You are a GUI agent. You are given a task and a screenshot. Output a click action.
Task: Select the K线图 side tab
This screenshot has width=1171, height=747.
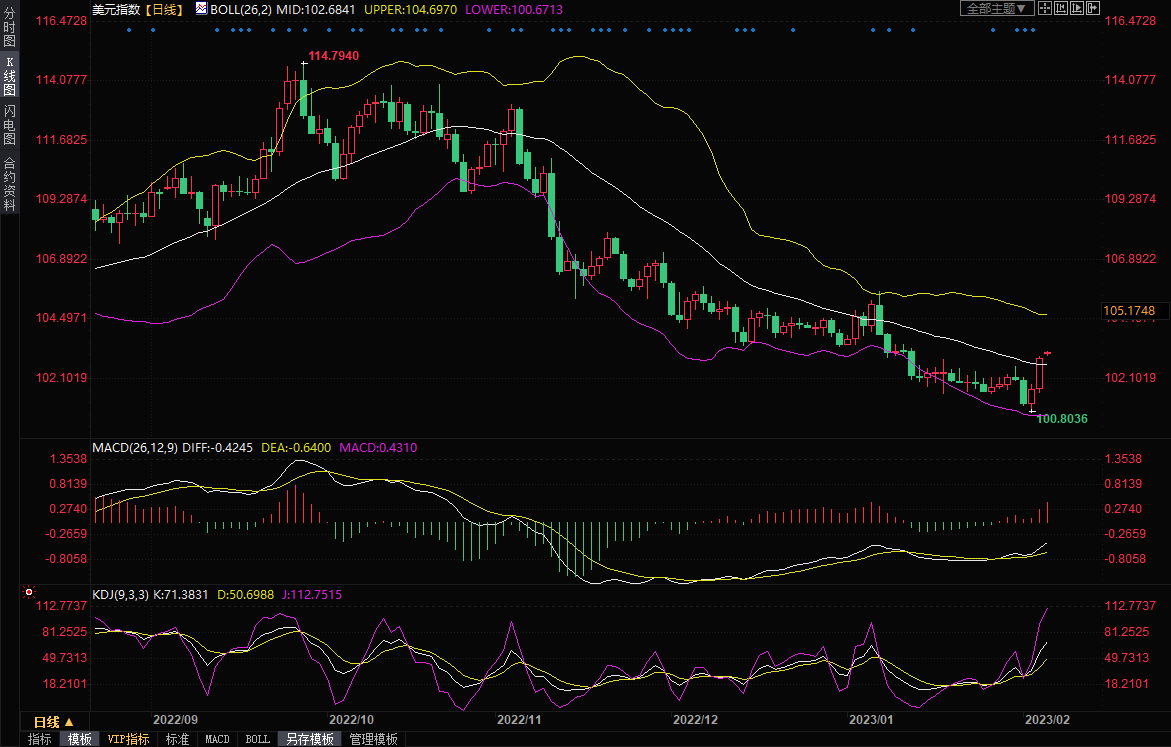(9, 77)
